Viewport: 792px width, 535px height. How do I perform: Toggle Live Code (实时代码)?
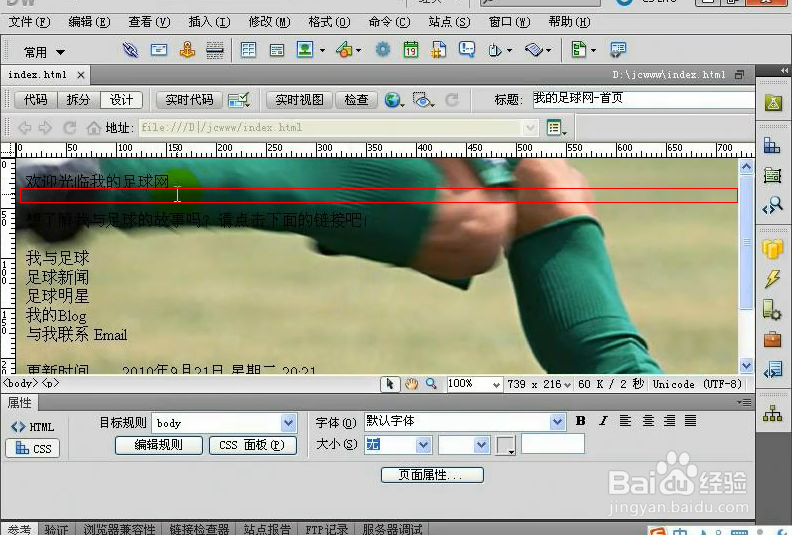(x=189, y=100)
